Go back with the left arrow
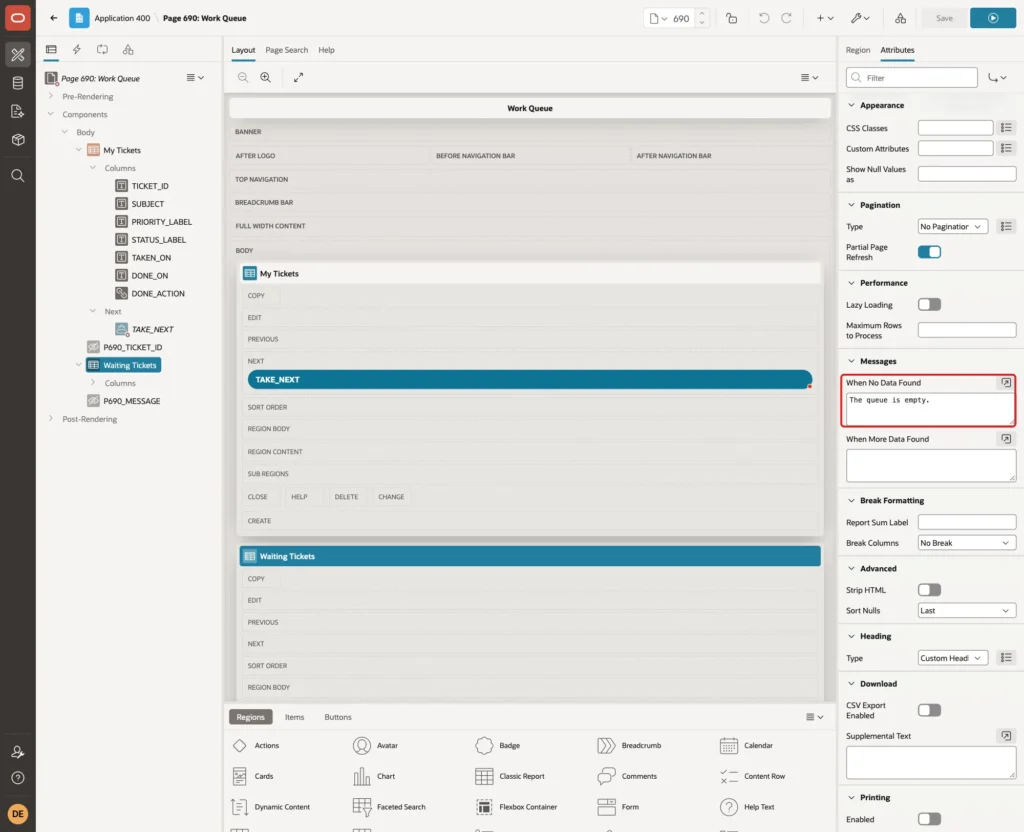1024x832 pixels. pyautogui.click(x=54, y=18)
